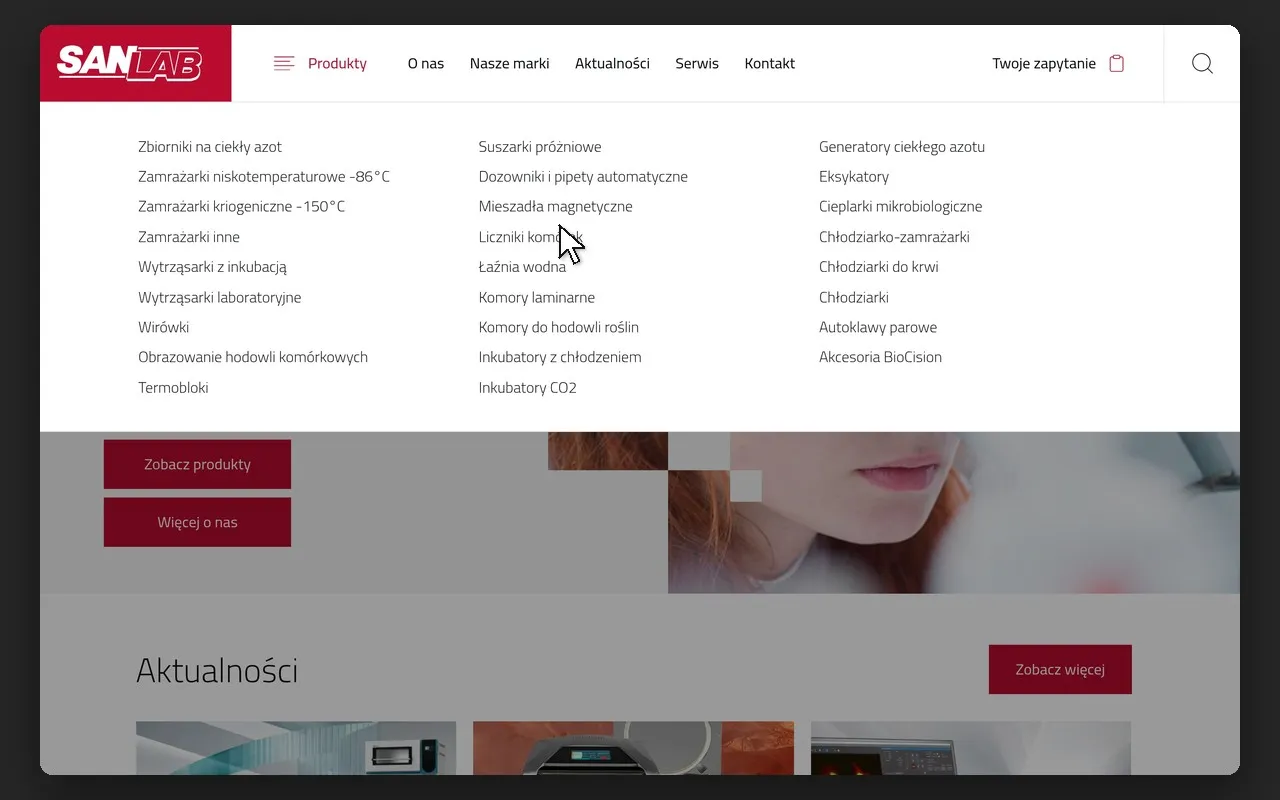Click the SANLAB logo
The height and width of the screenshot is (800, 1280).
[130, 63]
